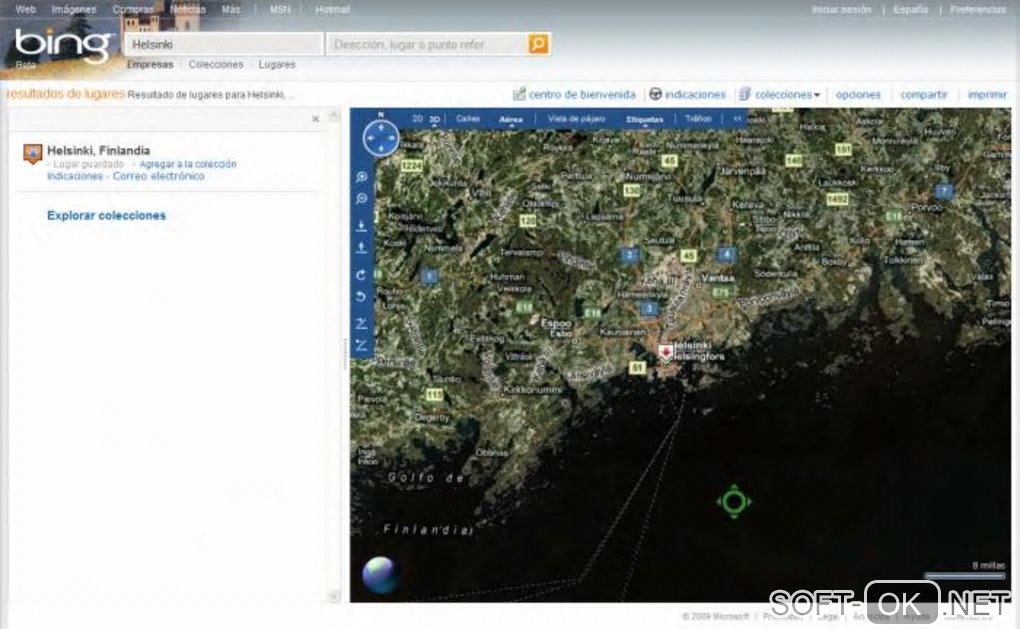Toggle the Tráfico traffic layer
The image size is (1020, 629).
pos(698,118)
